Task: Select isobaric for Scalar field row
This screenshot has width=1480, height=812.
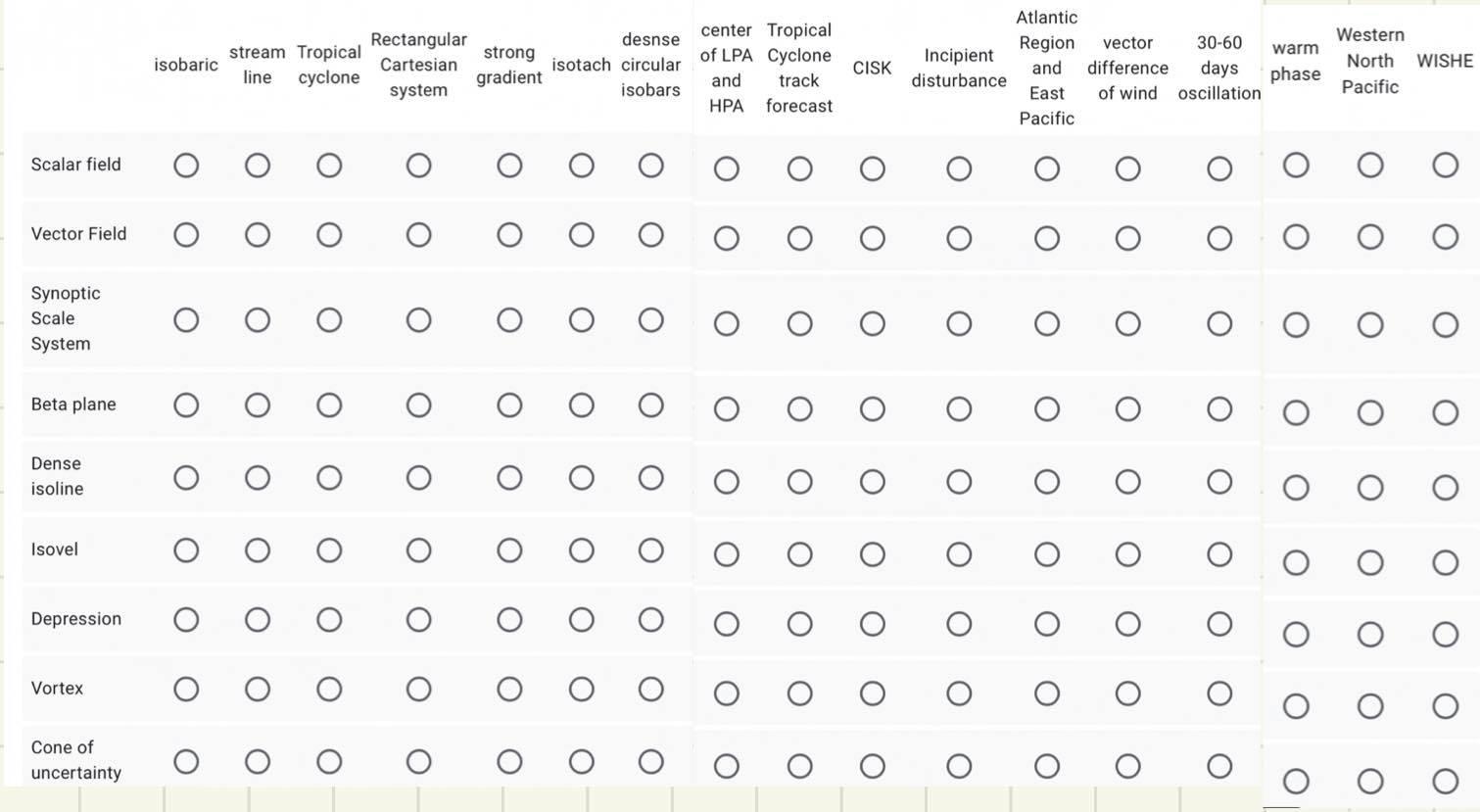Action: (186, 166)
